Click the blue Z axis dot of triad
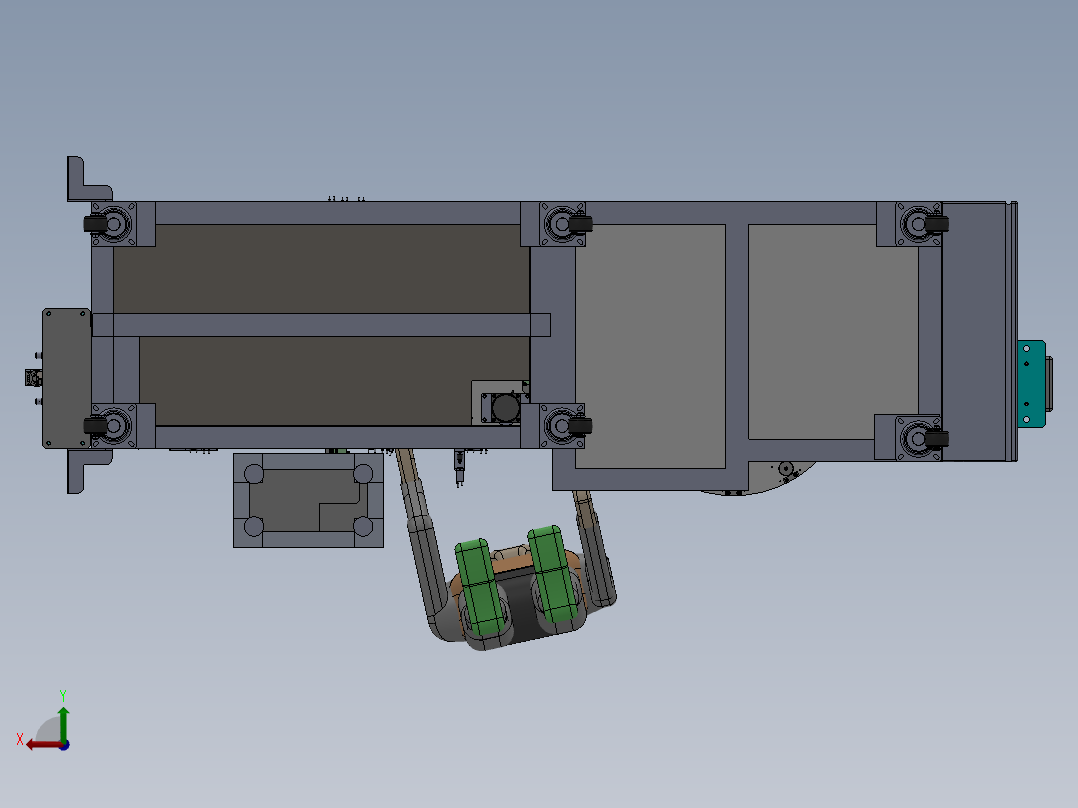Image resolution: width=1078 pixels, height=808 pixels. click(x=65, y=745)
